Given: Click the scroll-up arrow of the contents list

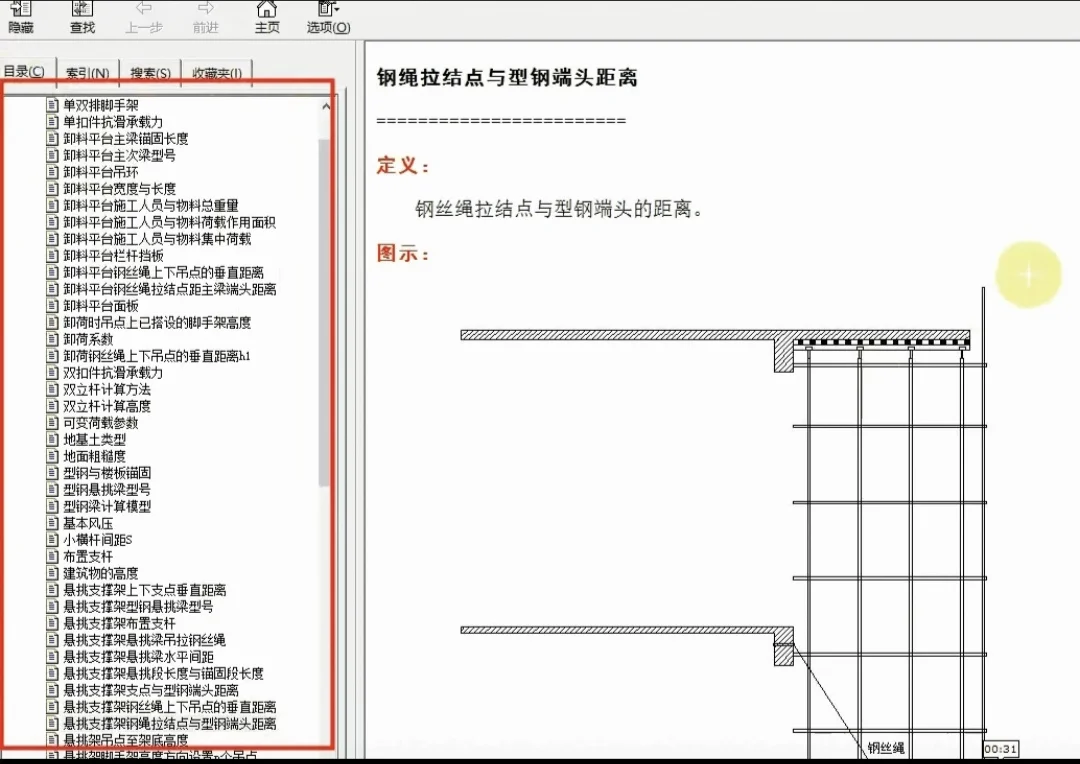Looking at the screenshot, I should click(x=328, y=105).
